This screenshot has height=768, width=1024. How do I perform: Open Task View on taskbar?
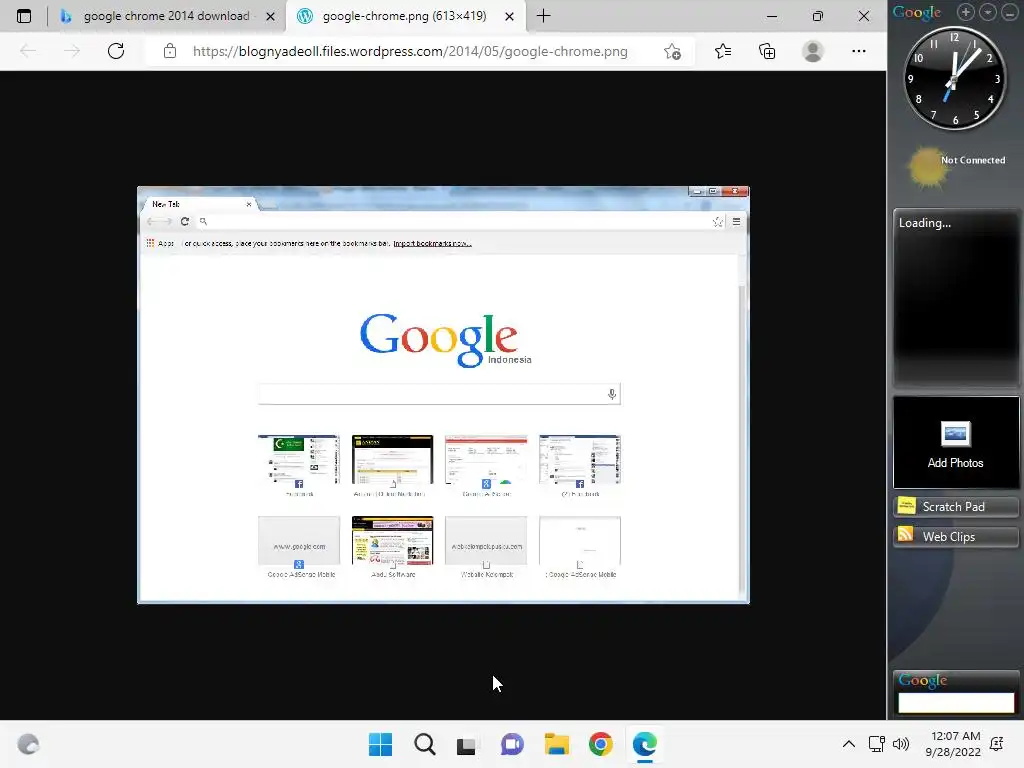[x=466, y=744]
